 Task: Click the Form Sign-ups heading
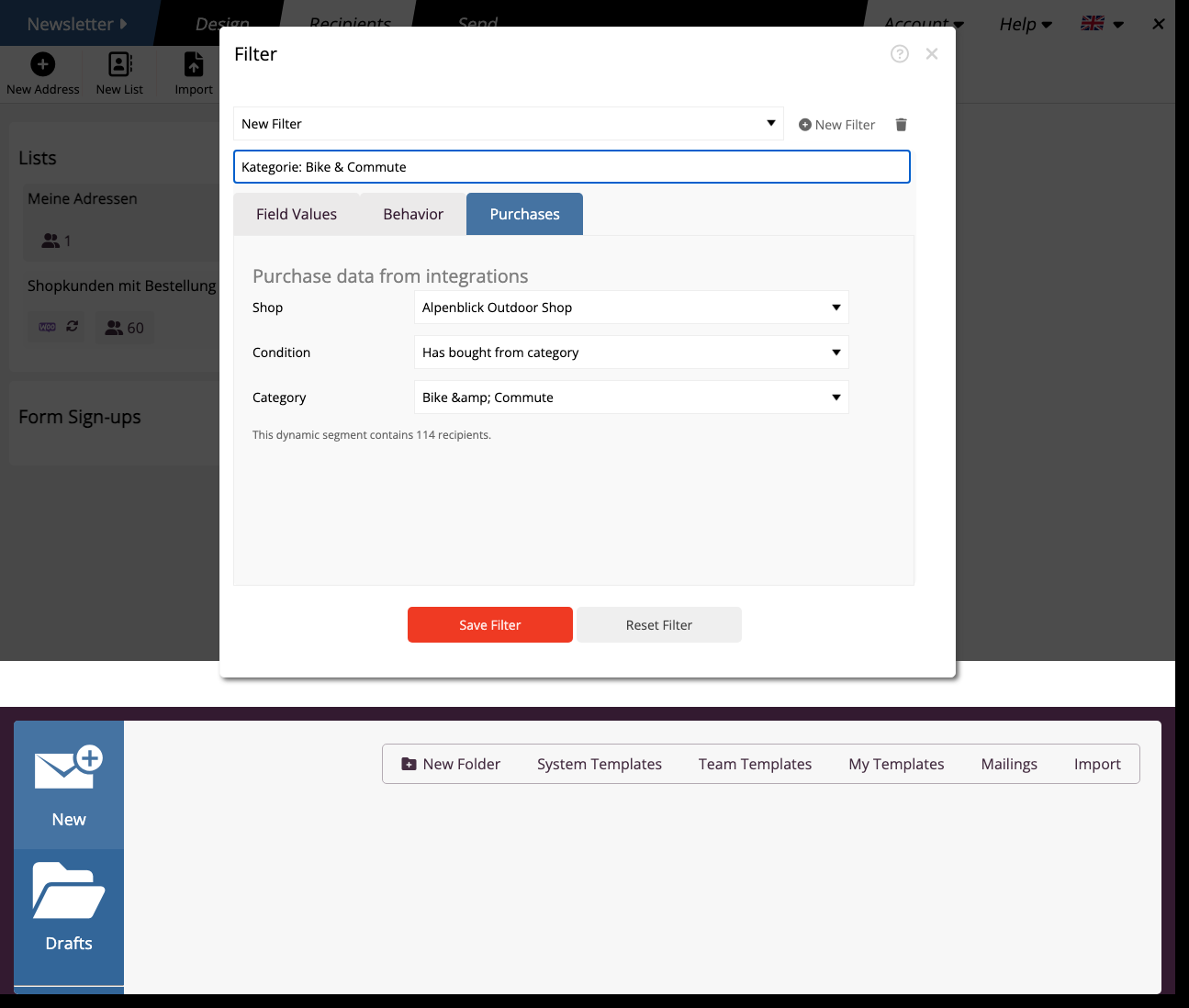pyautogui.click(x=80, y=417)
